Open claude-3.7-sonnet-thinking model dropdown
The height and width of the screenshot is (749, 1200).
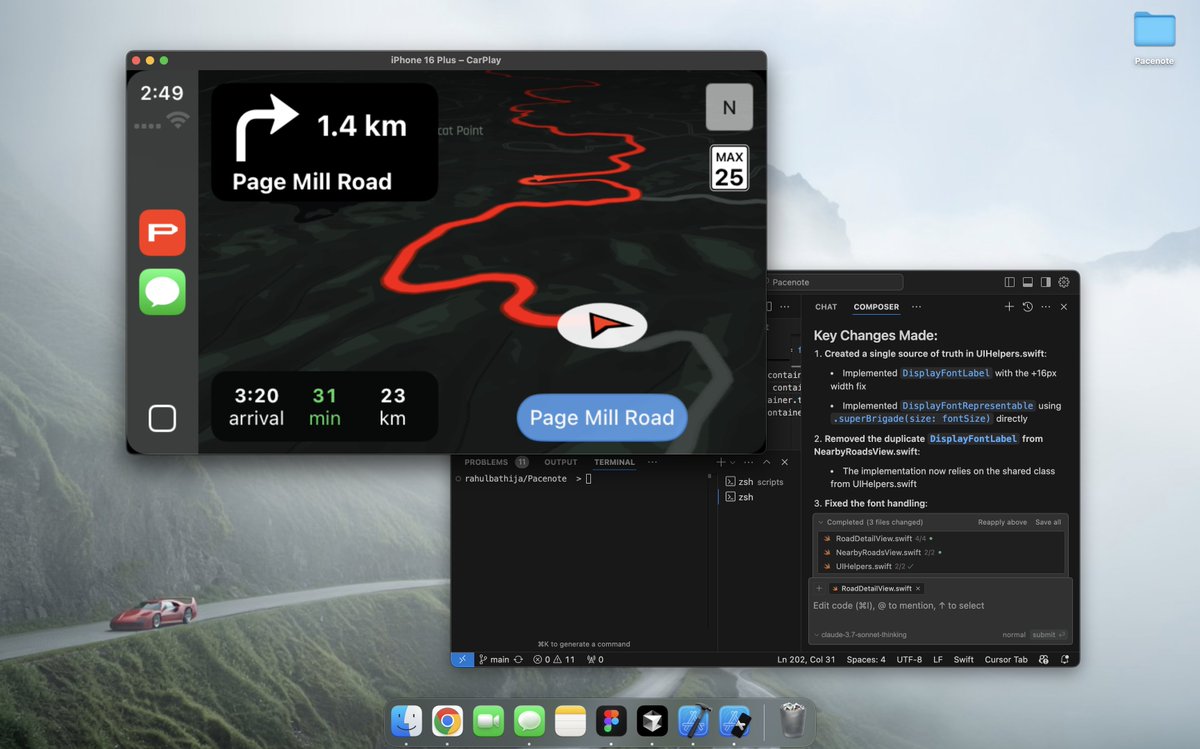(x=863, y=635)
